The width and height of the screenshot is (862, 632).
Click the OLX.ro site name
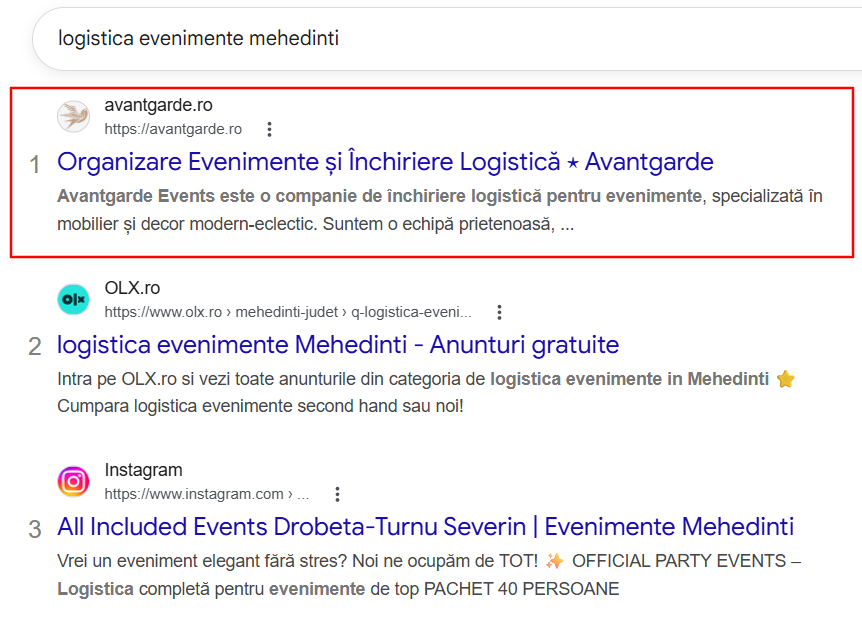(x=132, y=288)
